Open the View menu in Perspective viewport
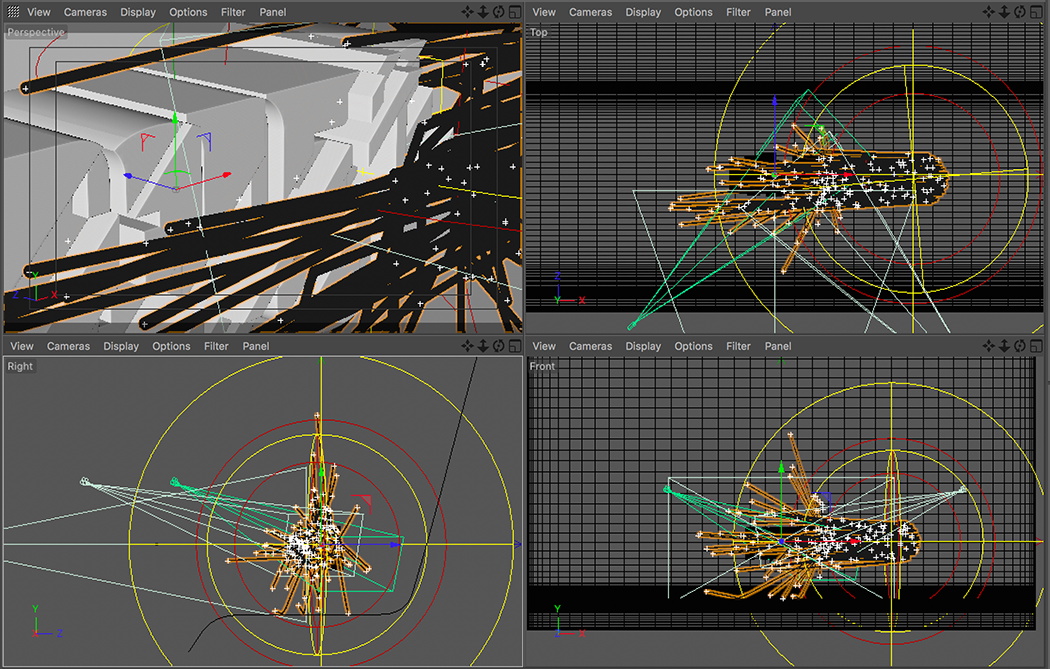 [x=39, y=12]
